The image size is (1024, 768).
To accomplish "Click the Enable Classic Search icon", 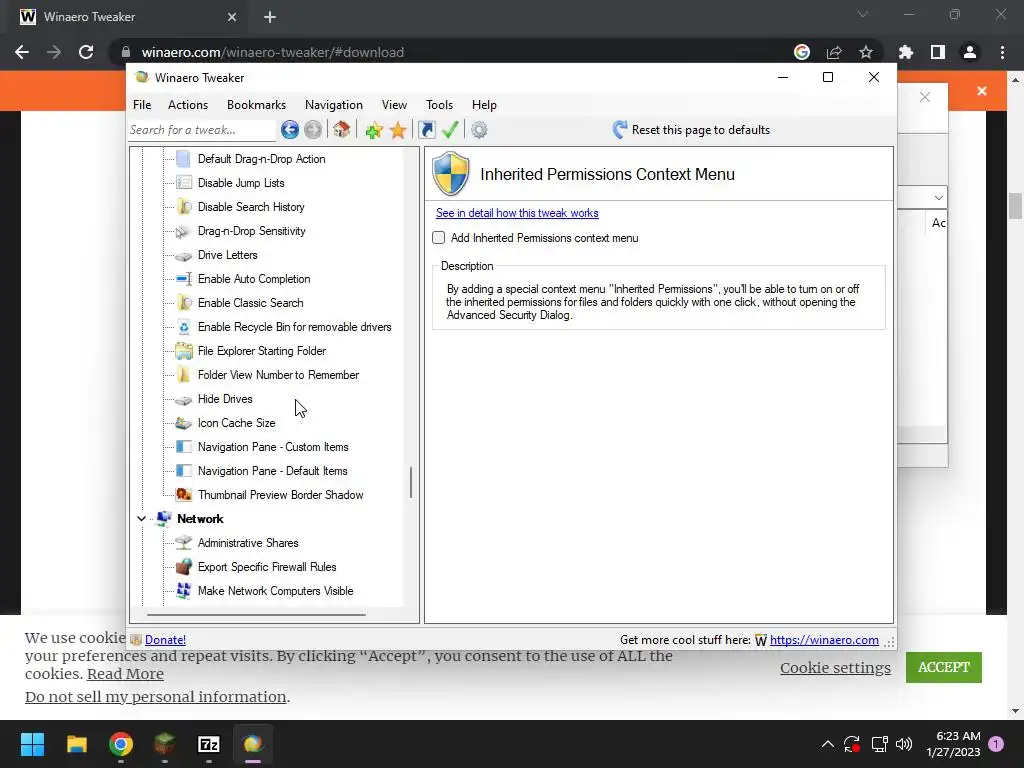I will (184, 303).
